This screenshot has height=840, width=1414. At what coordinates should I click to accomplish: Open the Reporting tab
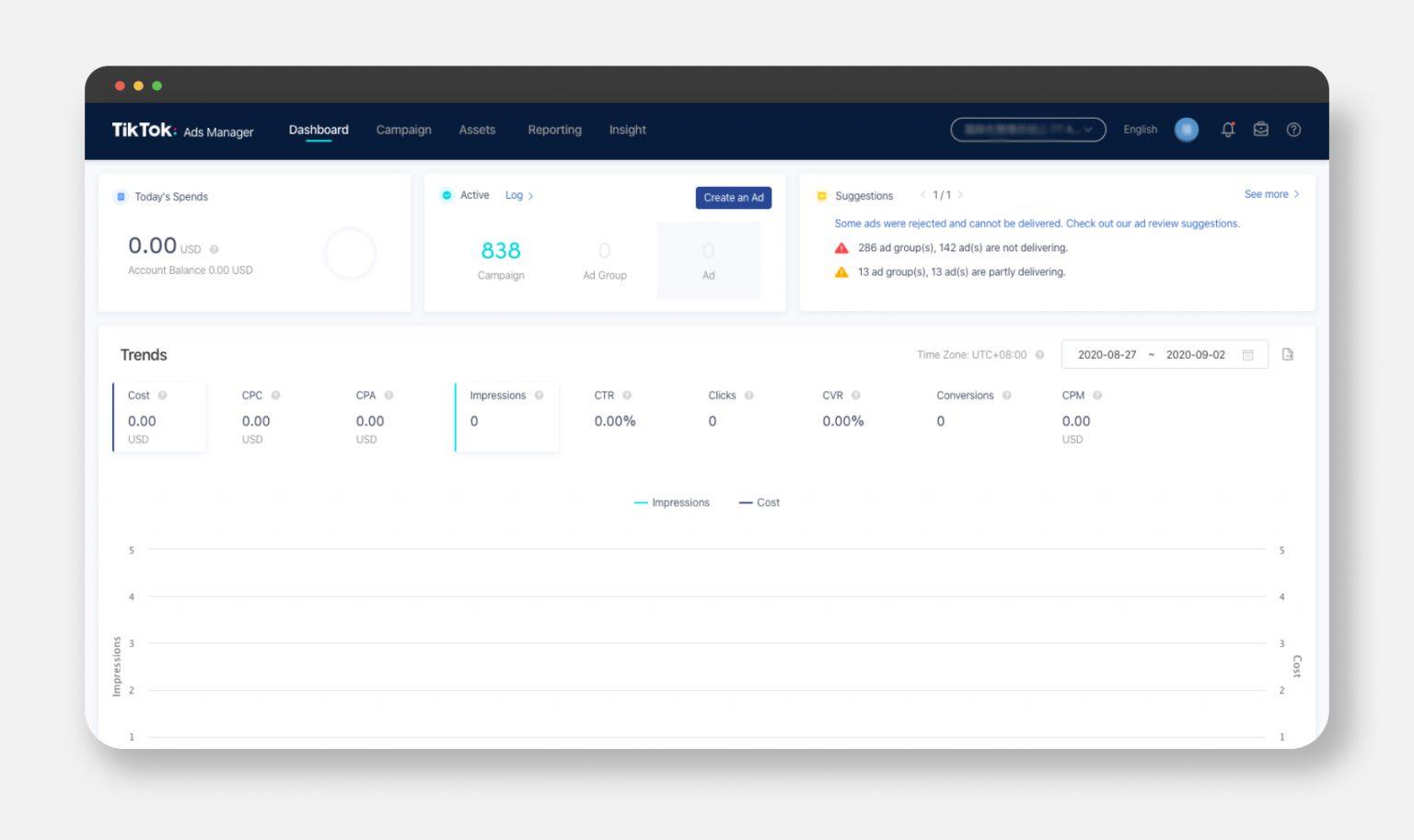[554, 130]
